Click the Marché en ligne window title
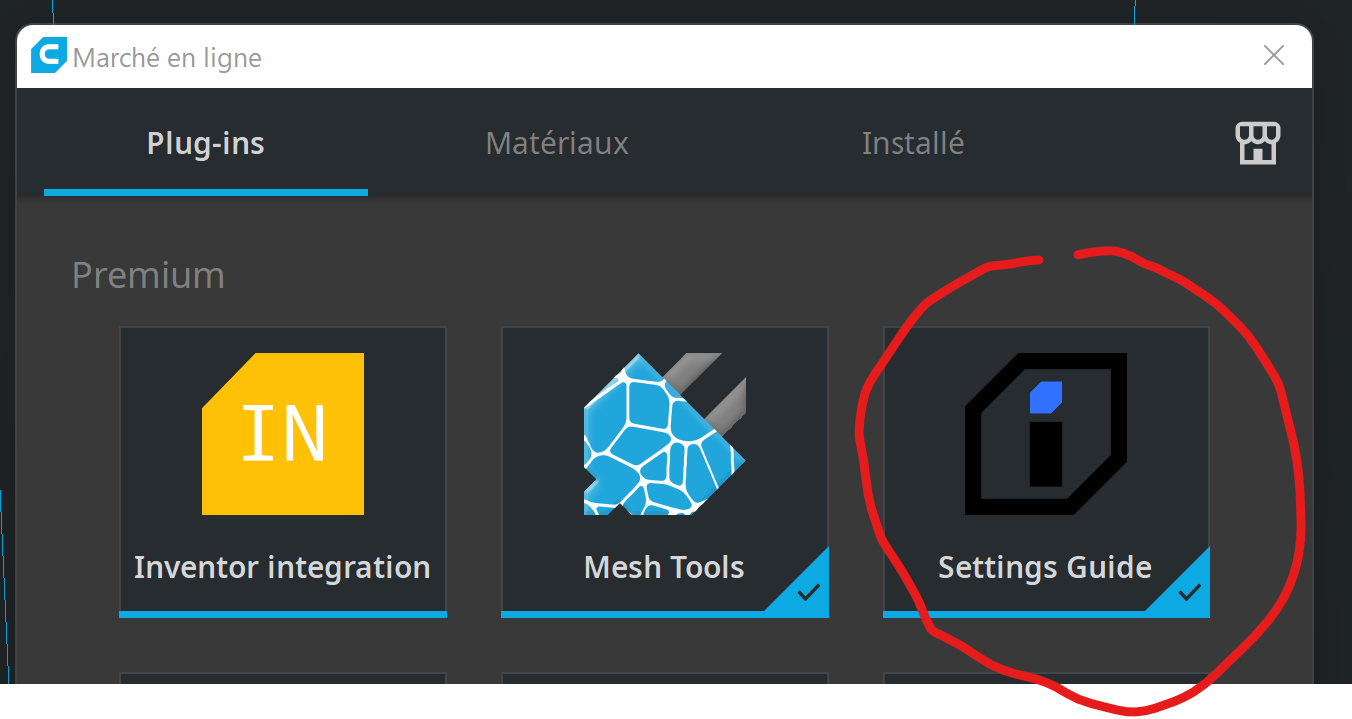Screen dimensions: 1352x719 [x=168, y=58]
